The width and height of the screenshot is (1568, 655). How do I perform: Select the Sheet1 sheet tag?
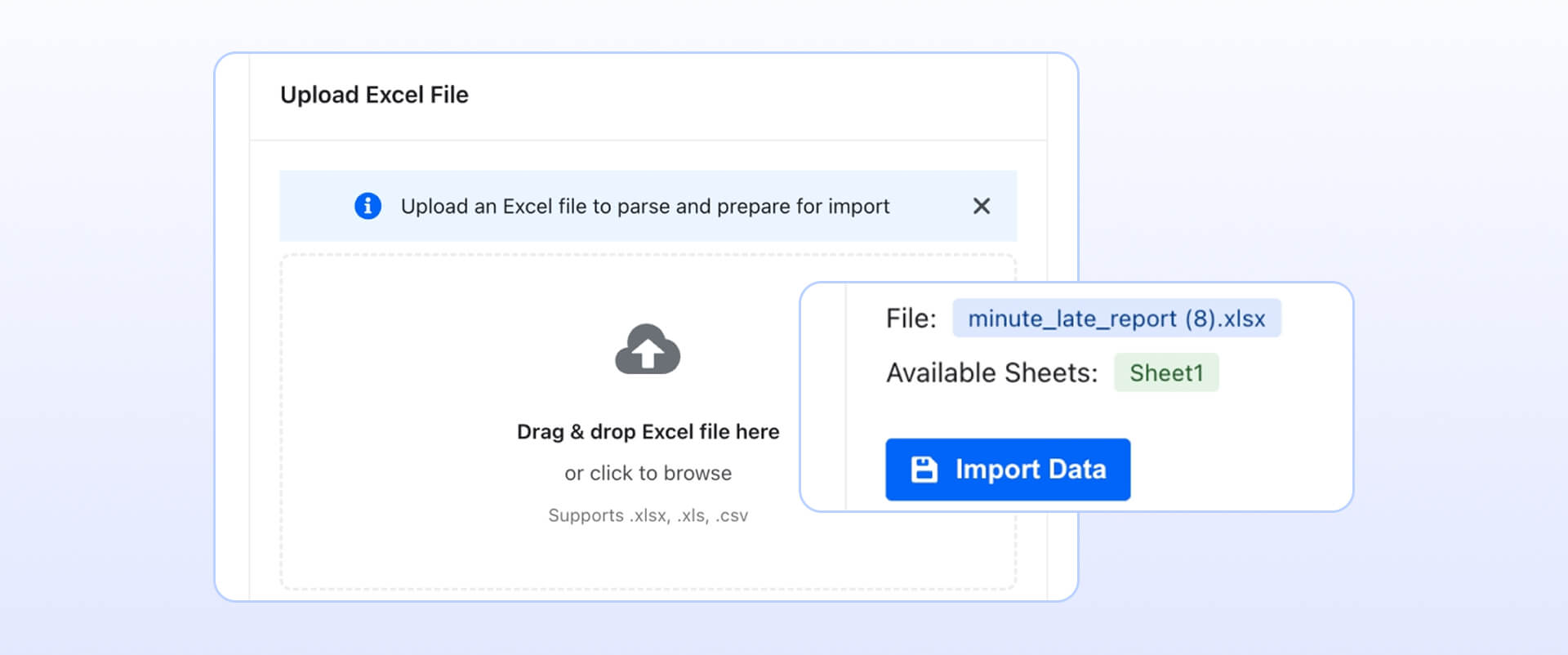coord(1166,372)
